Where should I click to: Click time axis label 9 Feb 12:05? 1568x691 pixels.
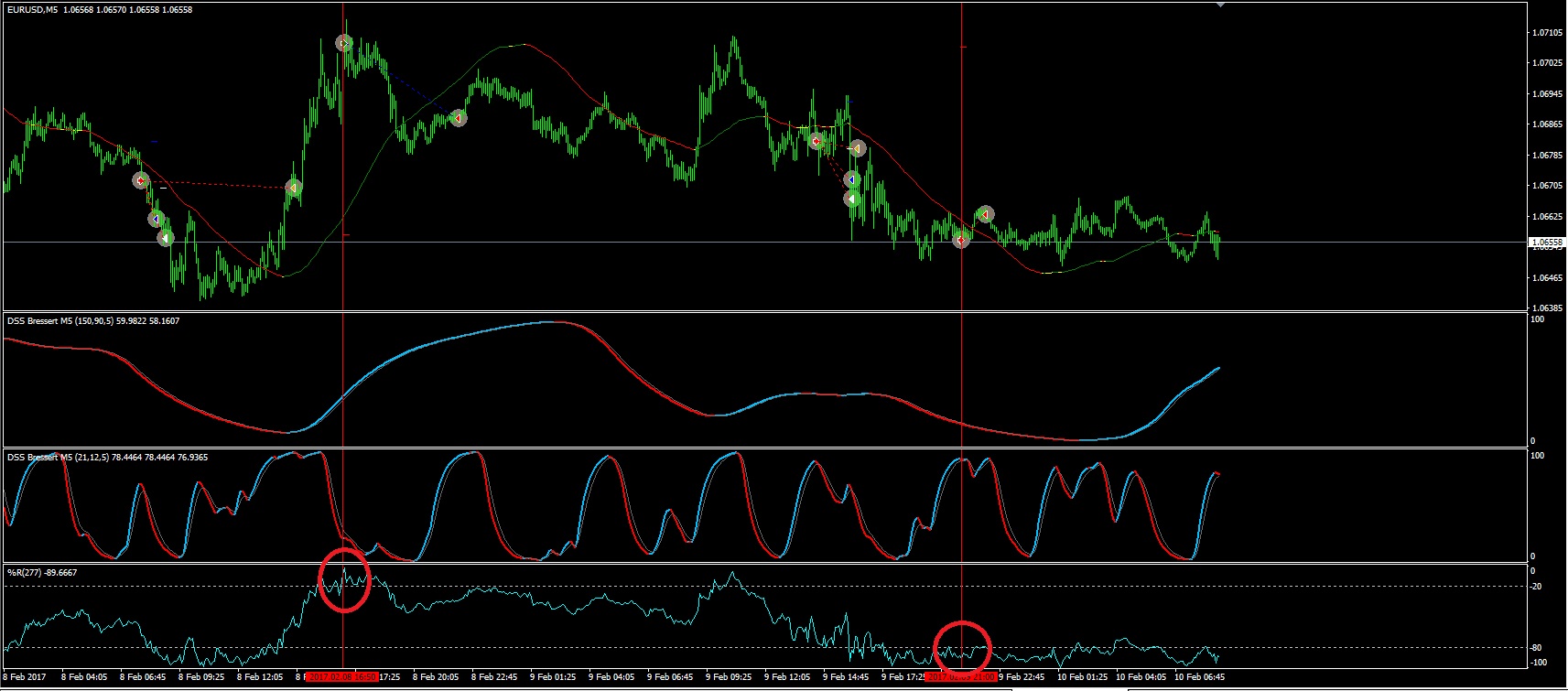click(787, 677)
